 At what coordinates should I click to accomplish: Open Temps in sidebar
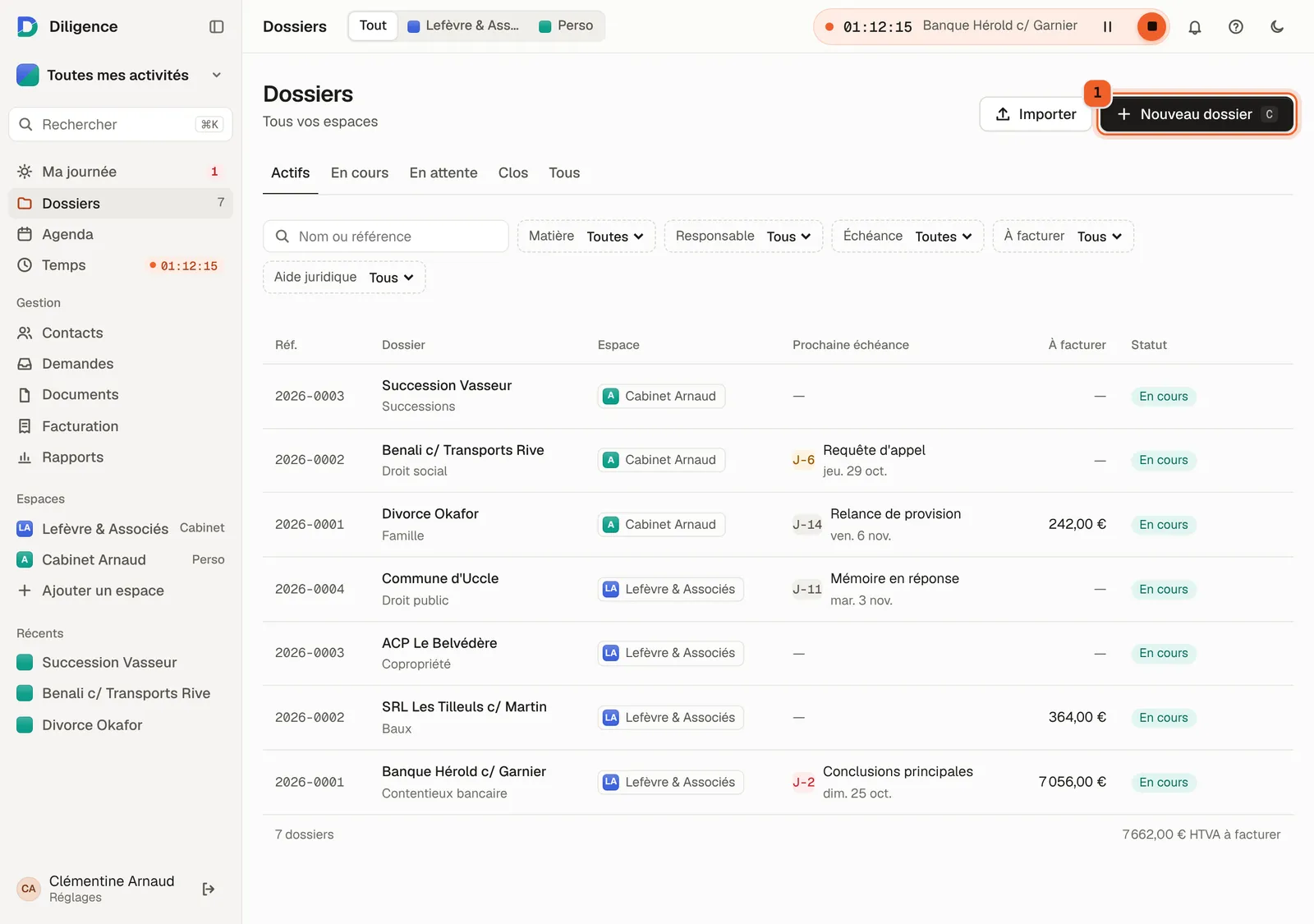tap(121, 265)
